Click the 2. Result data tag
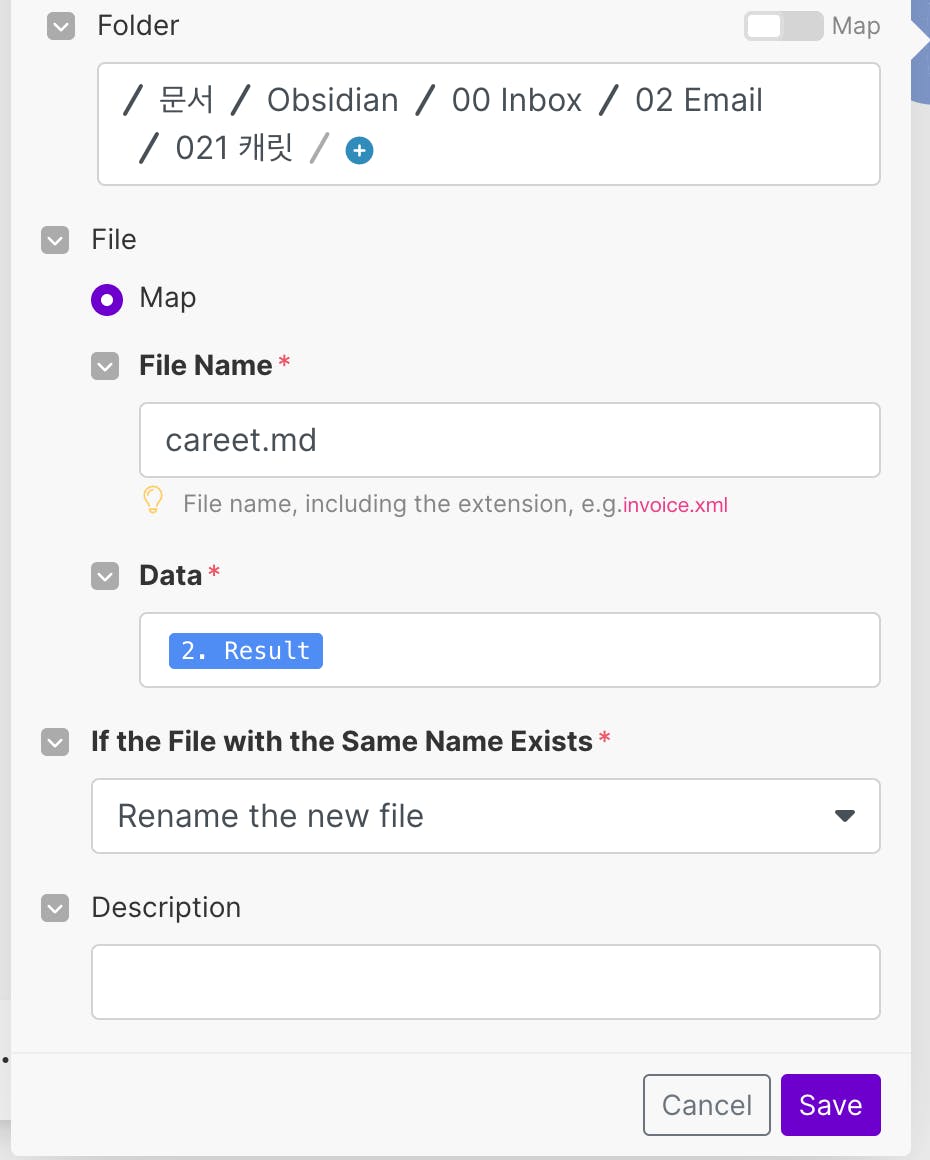Viewport: 930px width, 1160px height. coord(246,650)
